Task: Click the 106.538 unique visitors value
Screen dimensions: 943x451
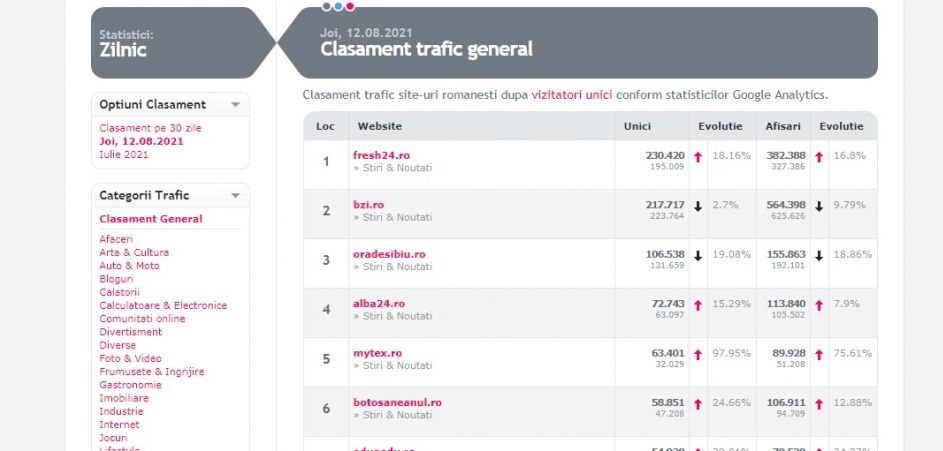Action: tap(665, 254)
